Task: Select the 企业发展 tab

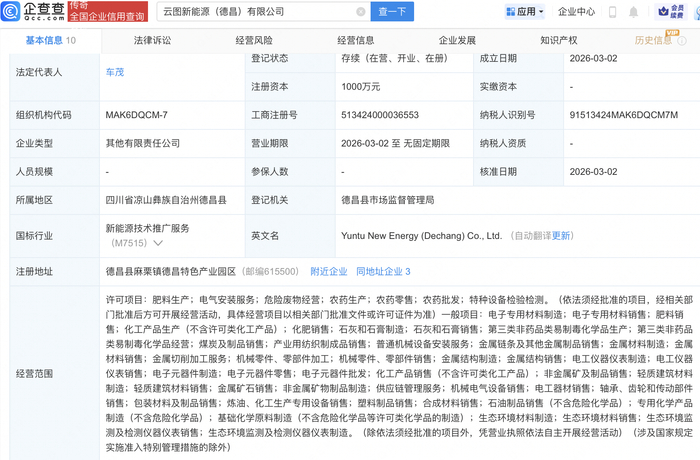Action: tap(457, 40)
